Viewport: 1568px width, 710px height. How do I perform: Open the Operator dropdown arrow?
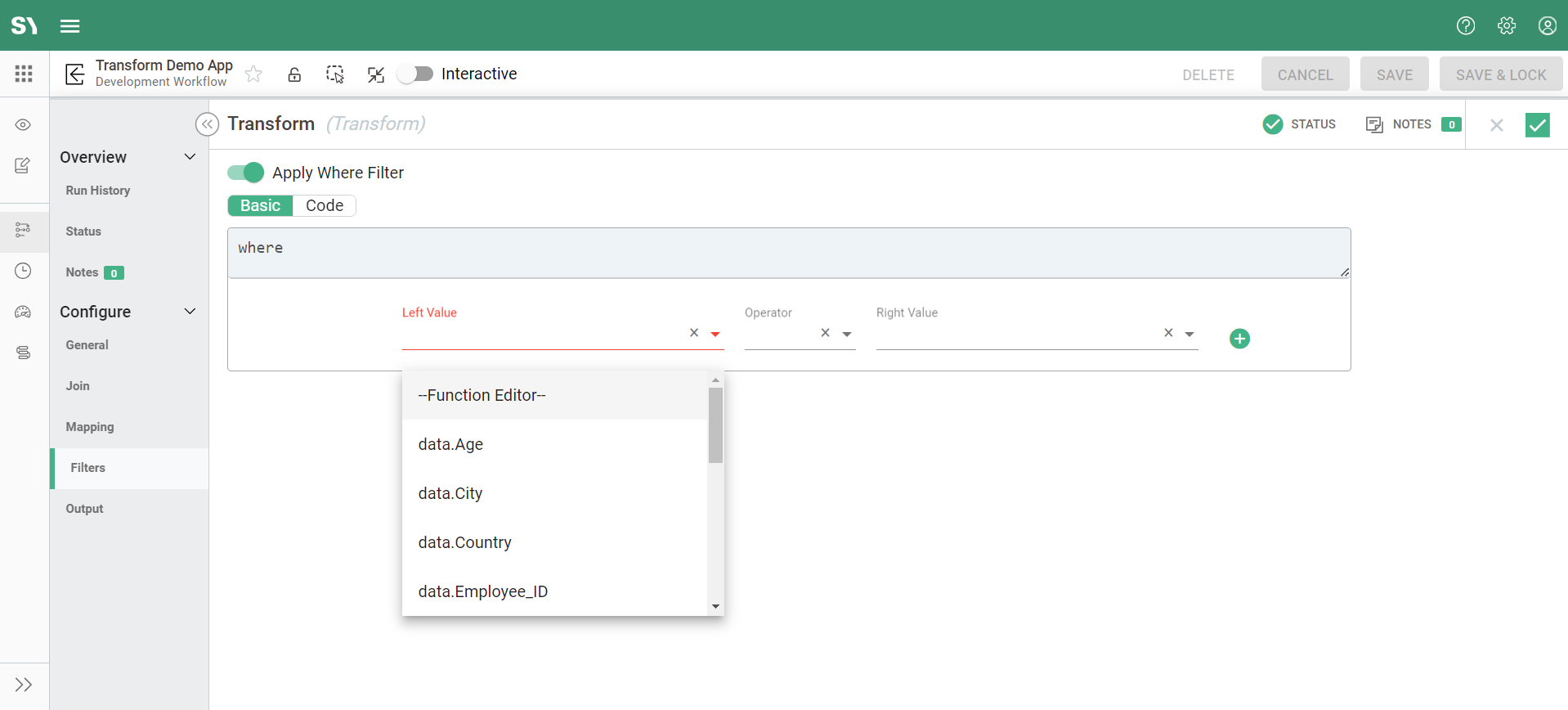pyautogui.click(x=847, y=334)
